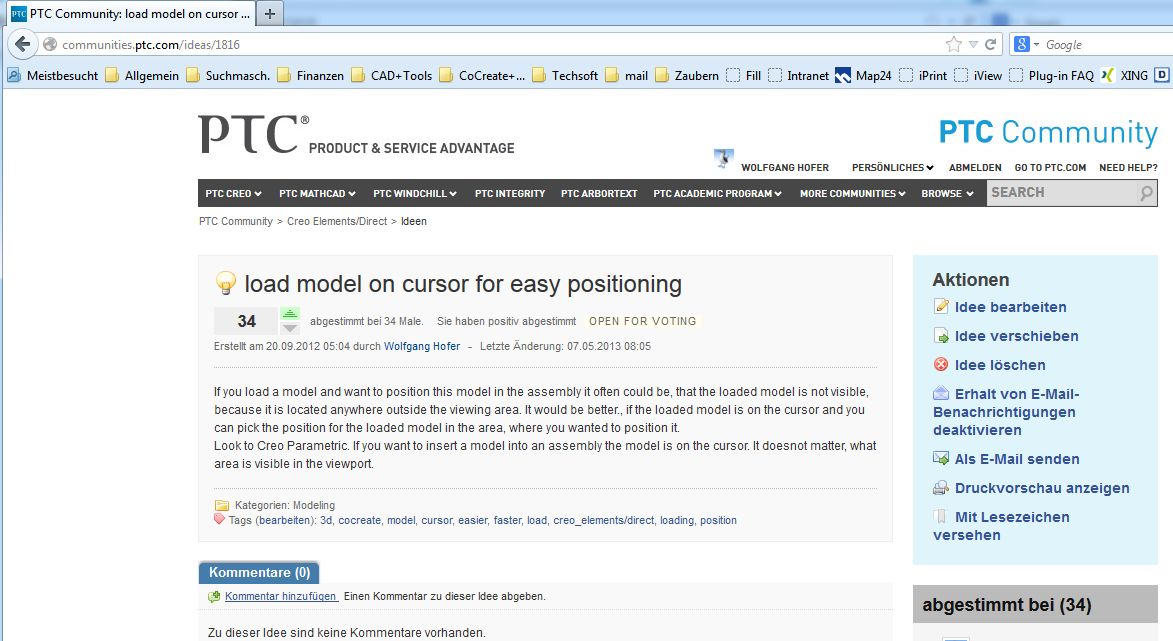This screenshot has width=1173, height=641.
Task: Open the Meistbesucht bookmark
Action: [52, 76]
